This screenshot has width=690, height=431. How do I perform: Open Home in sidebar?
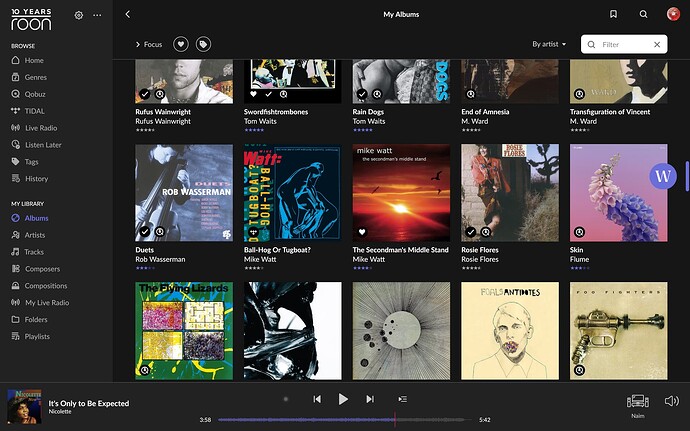(x=27, y=60)
